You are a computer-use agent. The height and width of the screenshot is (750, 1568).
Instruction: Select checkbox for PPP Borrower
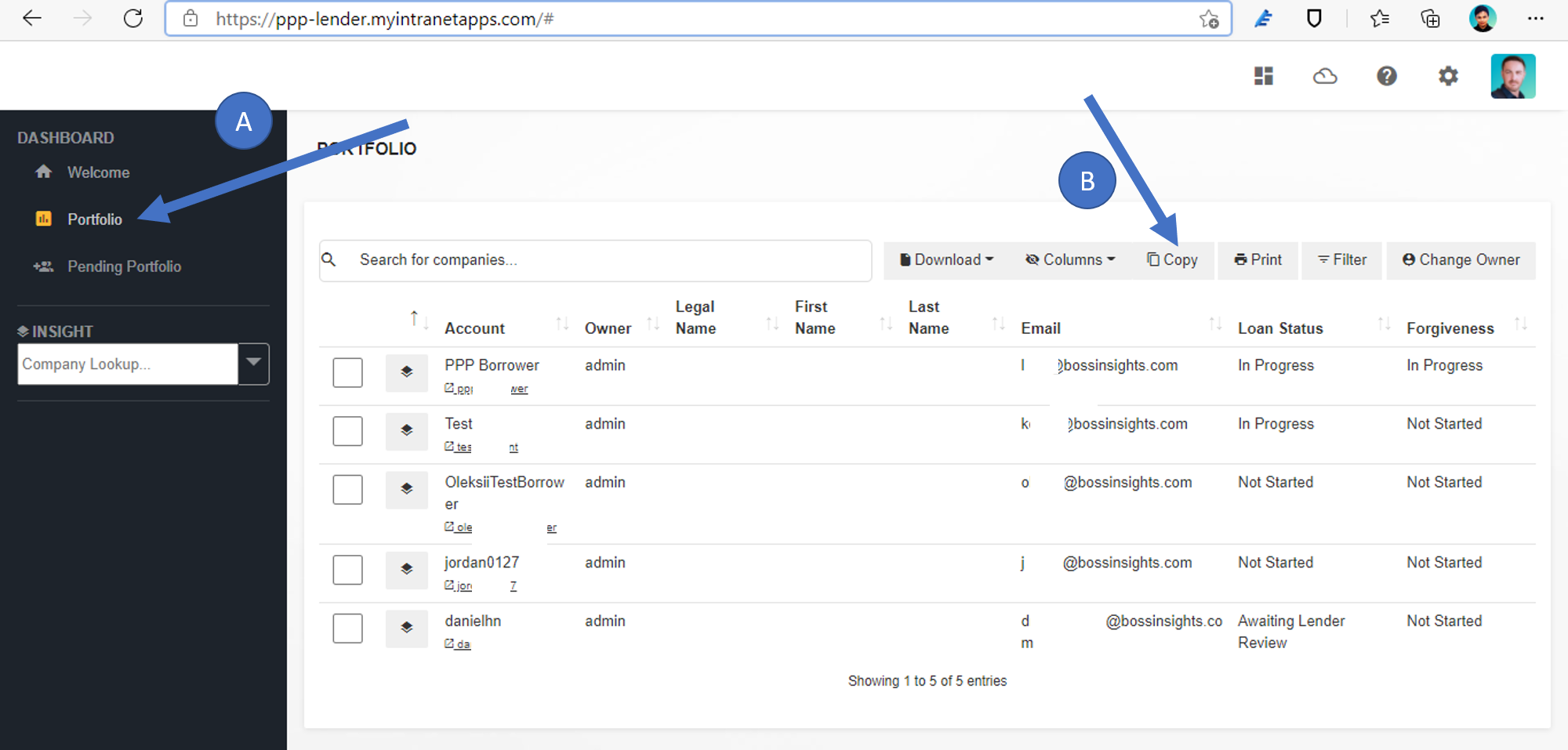(347, 372)
